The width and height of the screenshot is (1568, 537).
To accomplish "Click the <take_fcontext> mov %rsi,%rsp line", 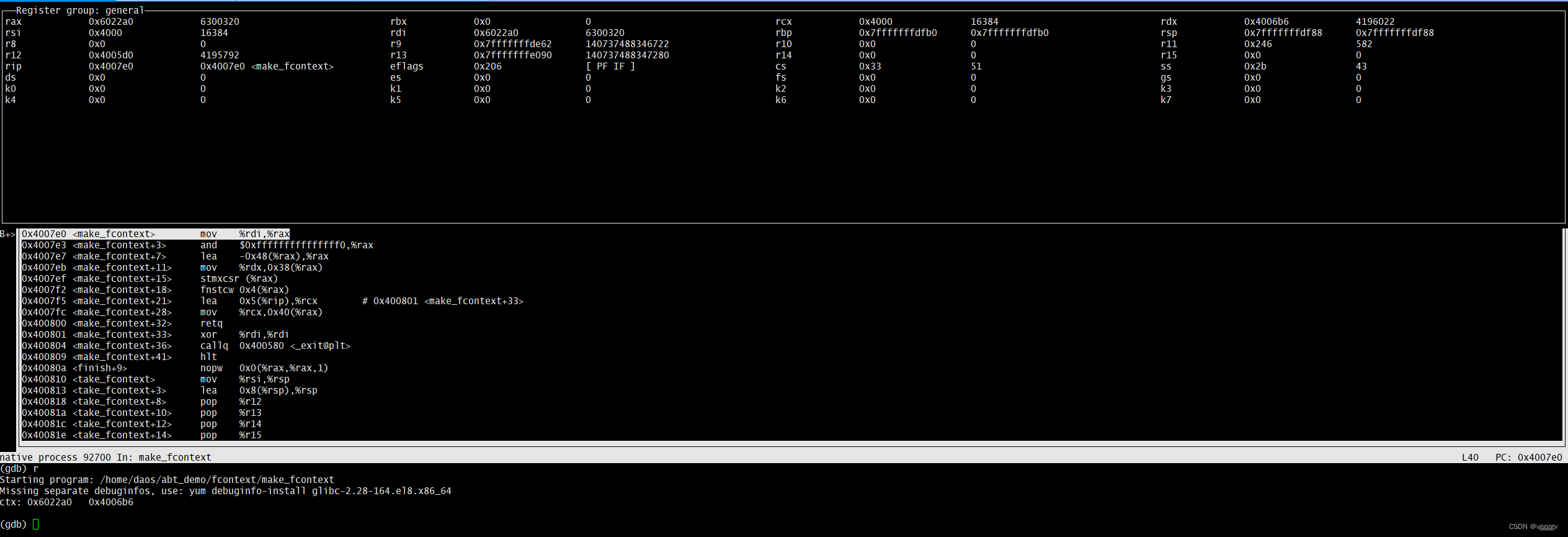I will click(x=156, y=379).
